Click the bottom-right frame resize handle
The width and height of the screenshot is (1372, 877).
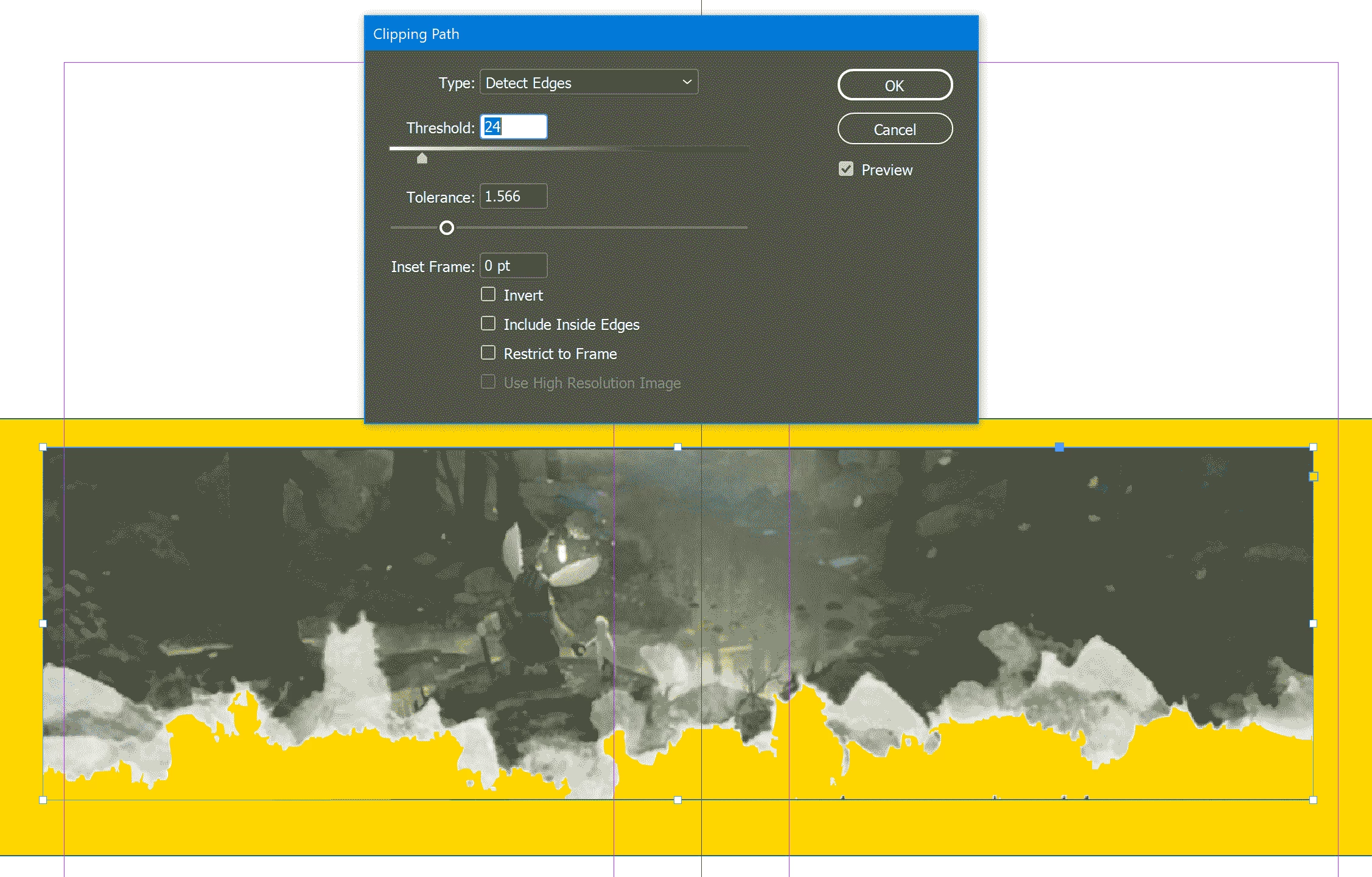pyautogui.click(x=1313, y=800)
